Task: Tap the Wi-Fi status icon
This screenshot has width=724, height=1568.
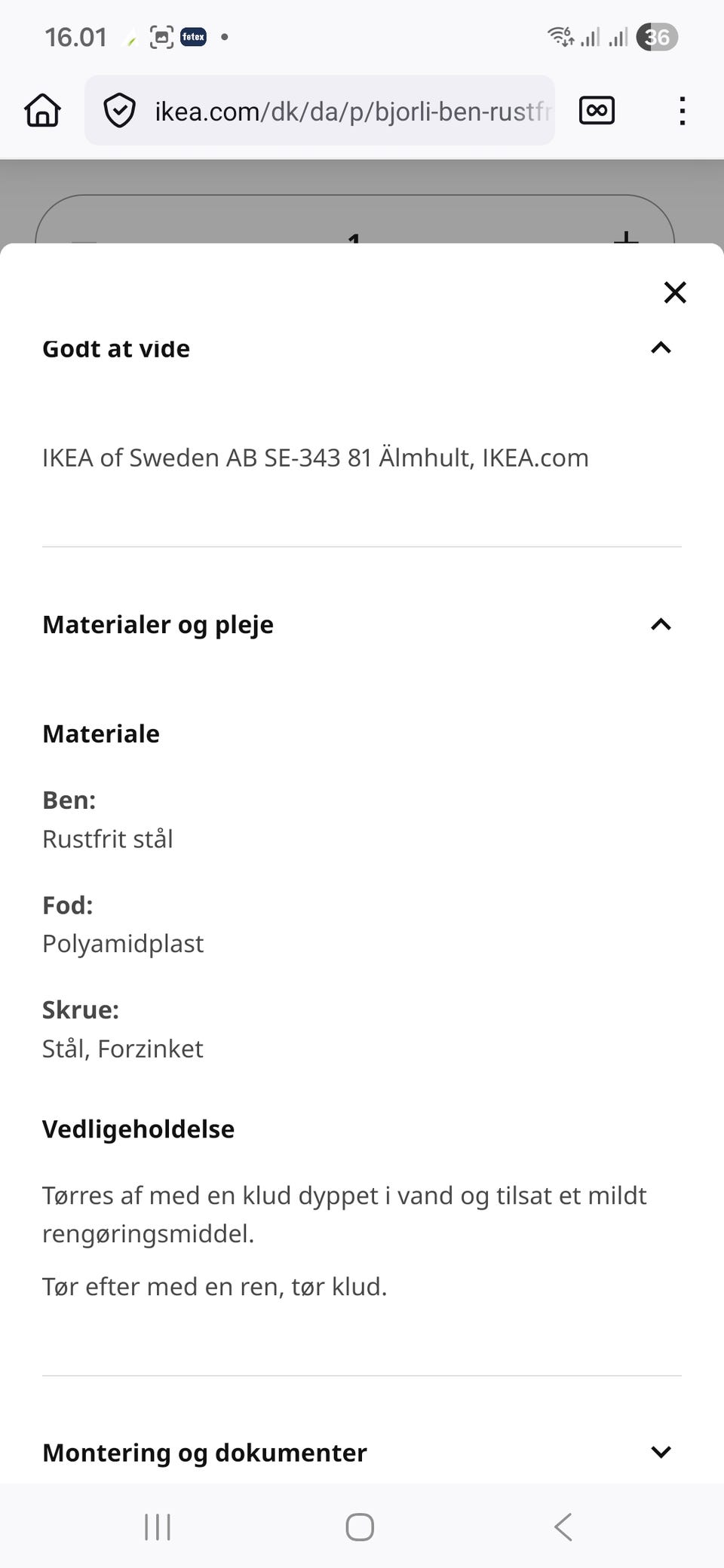Action: (x=560, y=35)
